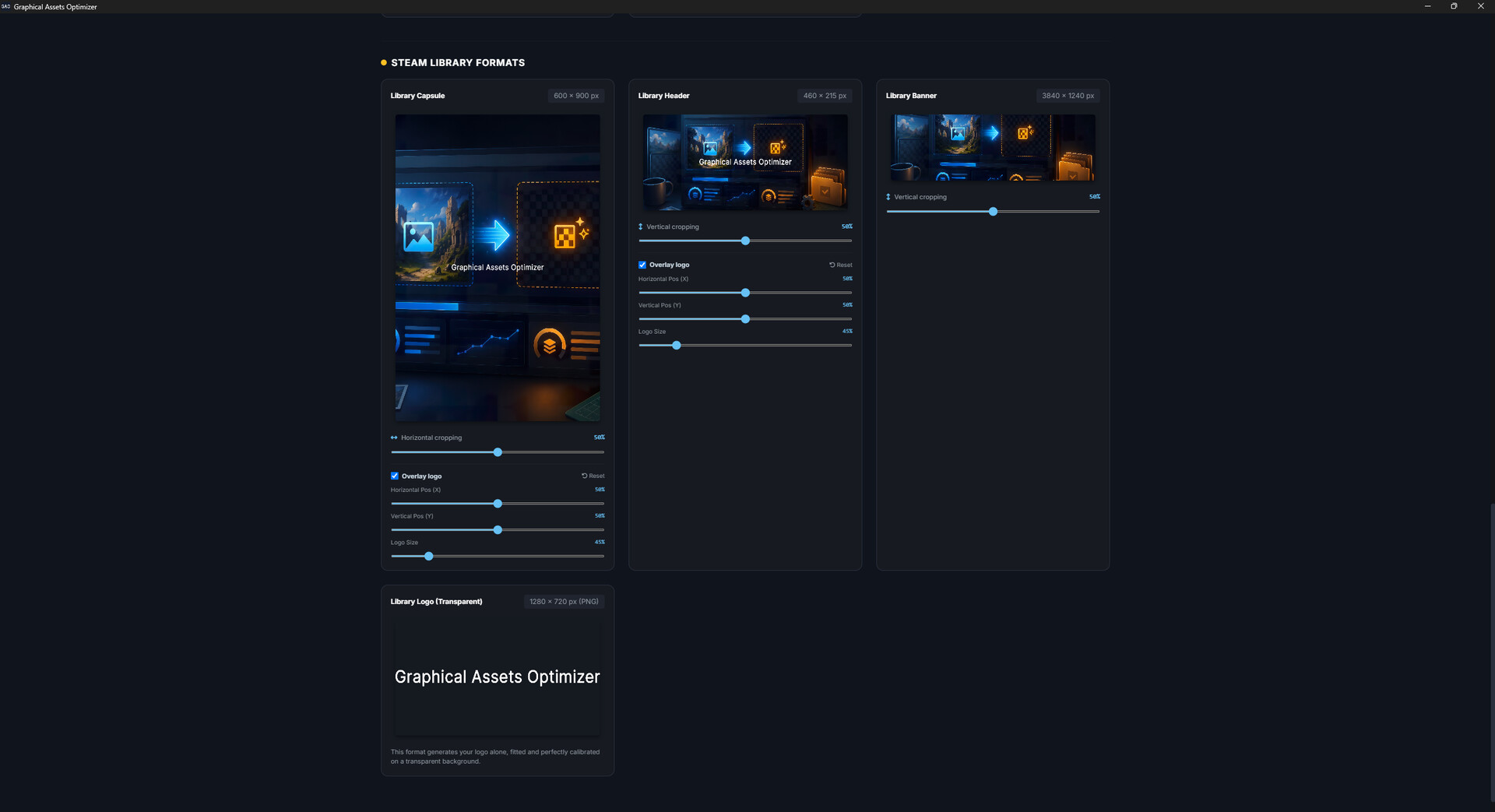Viewport: 1495px width, 812px height.
Task: Click the Library Header title
Action: 663,96
